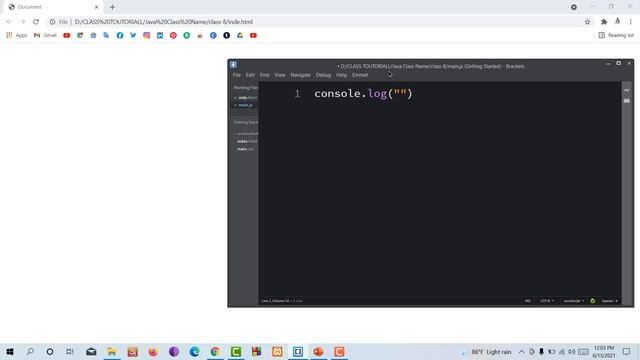The width and height of the screenshot is (640, 360).
Task: Open the Chrome extensions puzzle icon
Action: [x=604, y=22]
